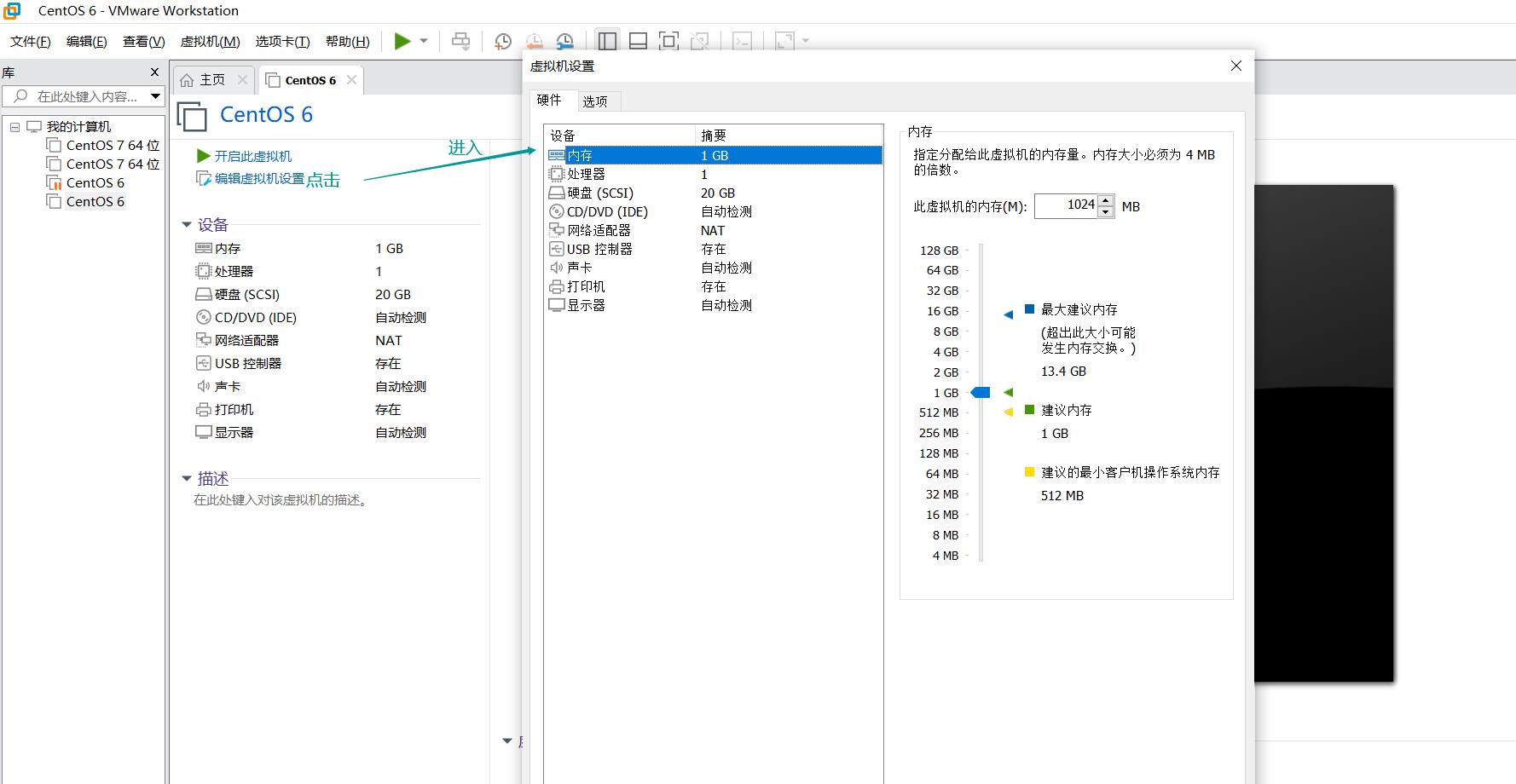Viewport: 1516px width, 784px height.
Task: Open the 文件(F) menu
Action: coord(31,41)
